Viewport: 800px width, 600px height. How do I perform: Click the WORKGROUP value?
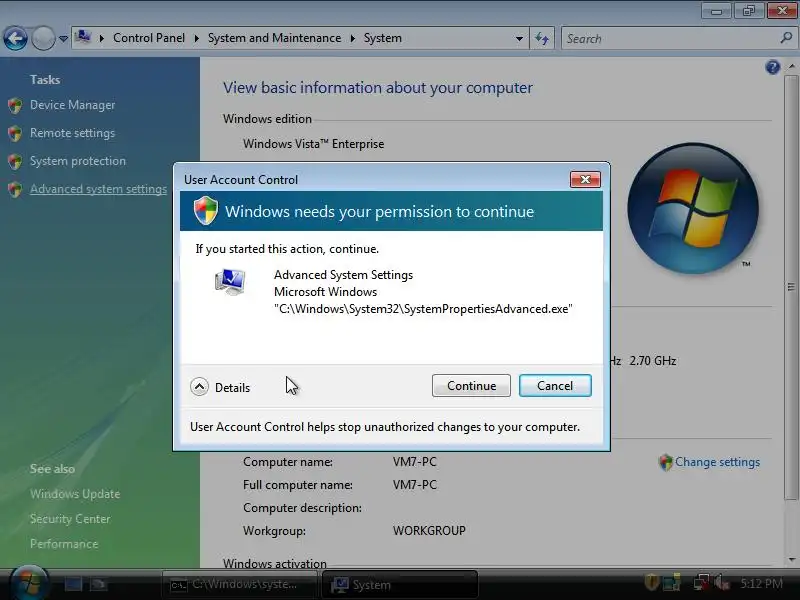(x=429, y=531)
